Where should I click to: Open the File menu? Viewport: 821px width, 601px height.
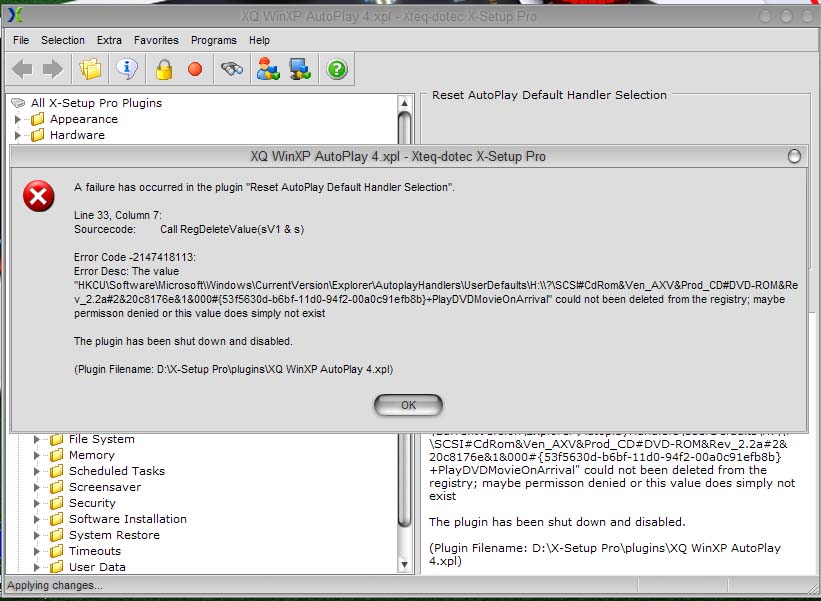[21, 40]
